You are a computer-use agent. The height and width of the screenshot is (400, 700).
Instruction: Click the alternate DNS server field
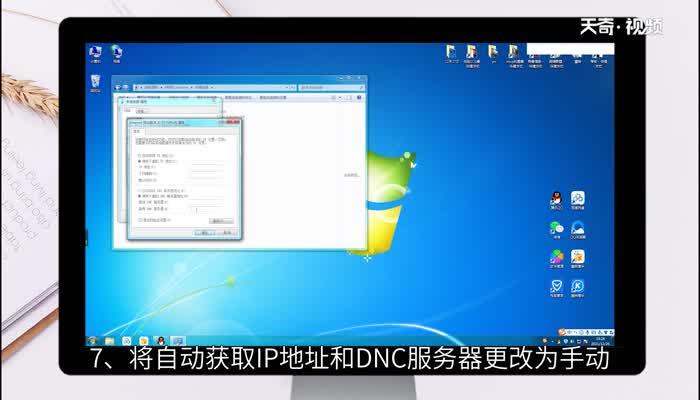(207, 209)
